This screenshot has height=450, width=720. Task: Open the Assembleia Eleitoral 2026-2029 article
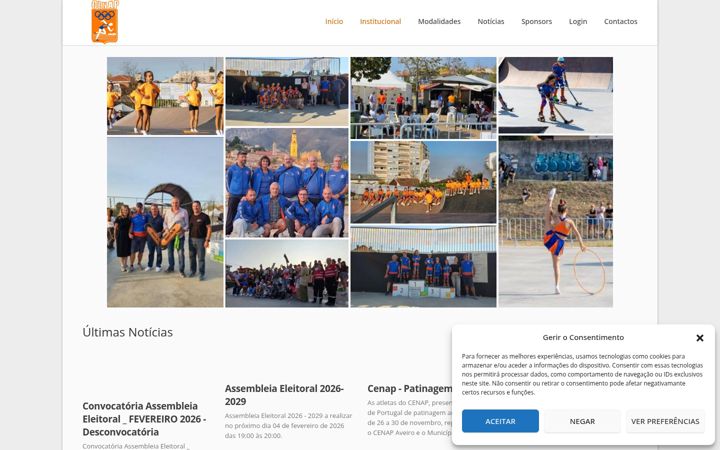point(284,395)
